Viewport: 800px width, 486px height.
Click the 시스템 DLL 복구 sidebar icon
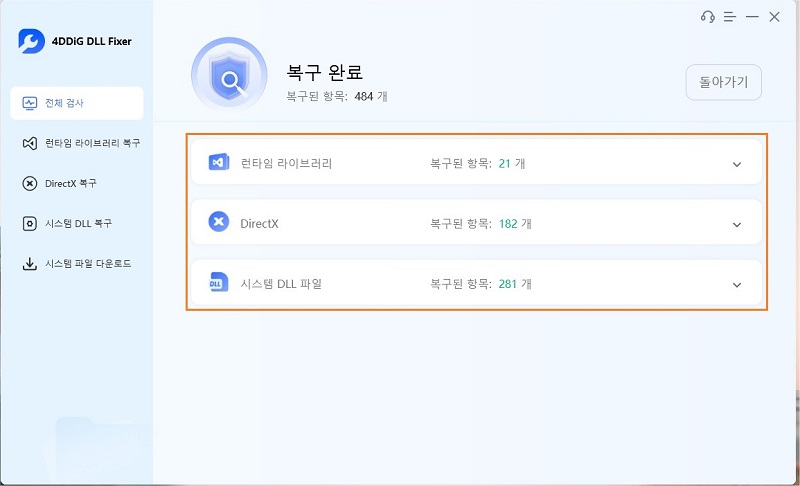[30, 223]
